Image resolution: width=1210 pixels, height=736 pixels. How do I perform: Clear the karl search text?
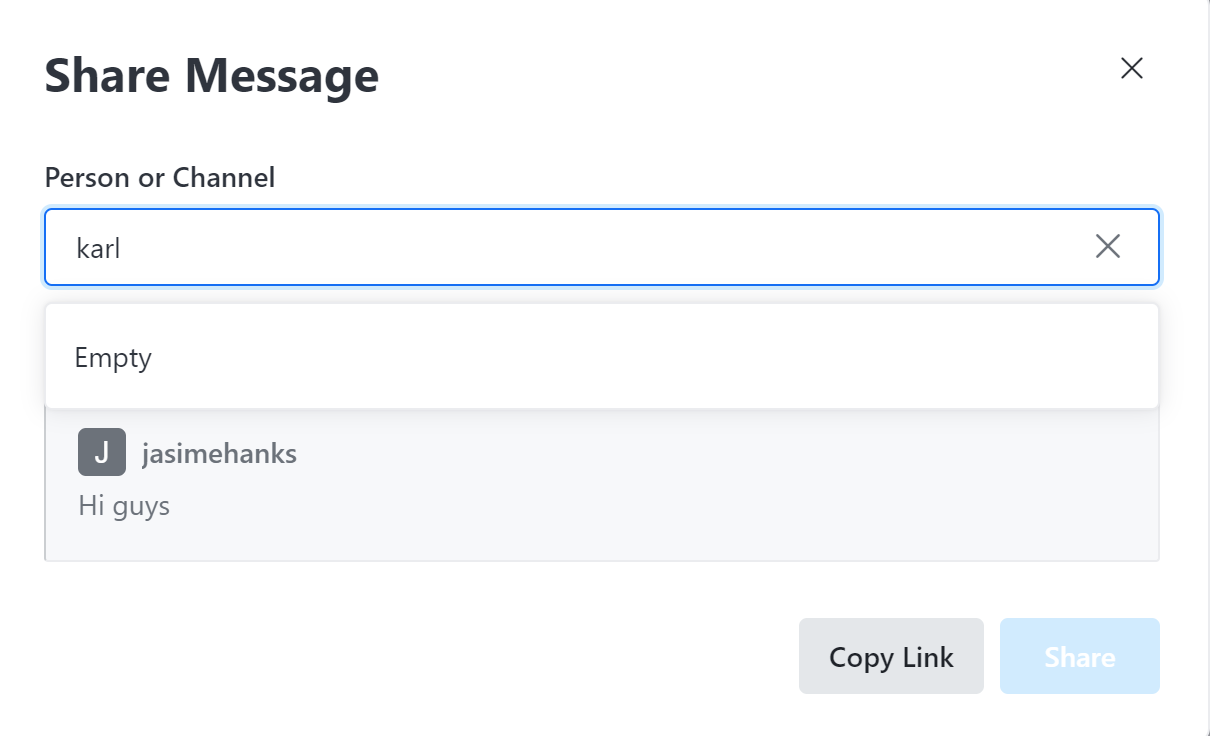(x=1107, y=247)
